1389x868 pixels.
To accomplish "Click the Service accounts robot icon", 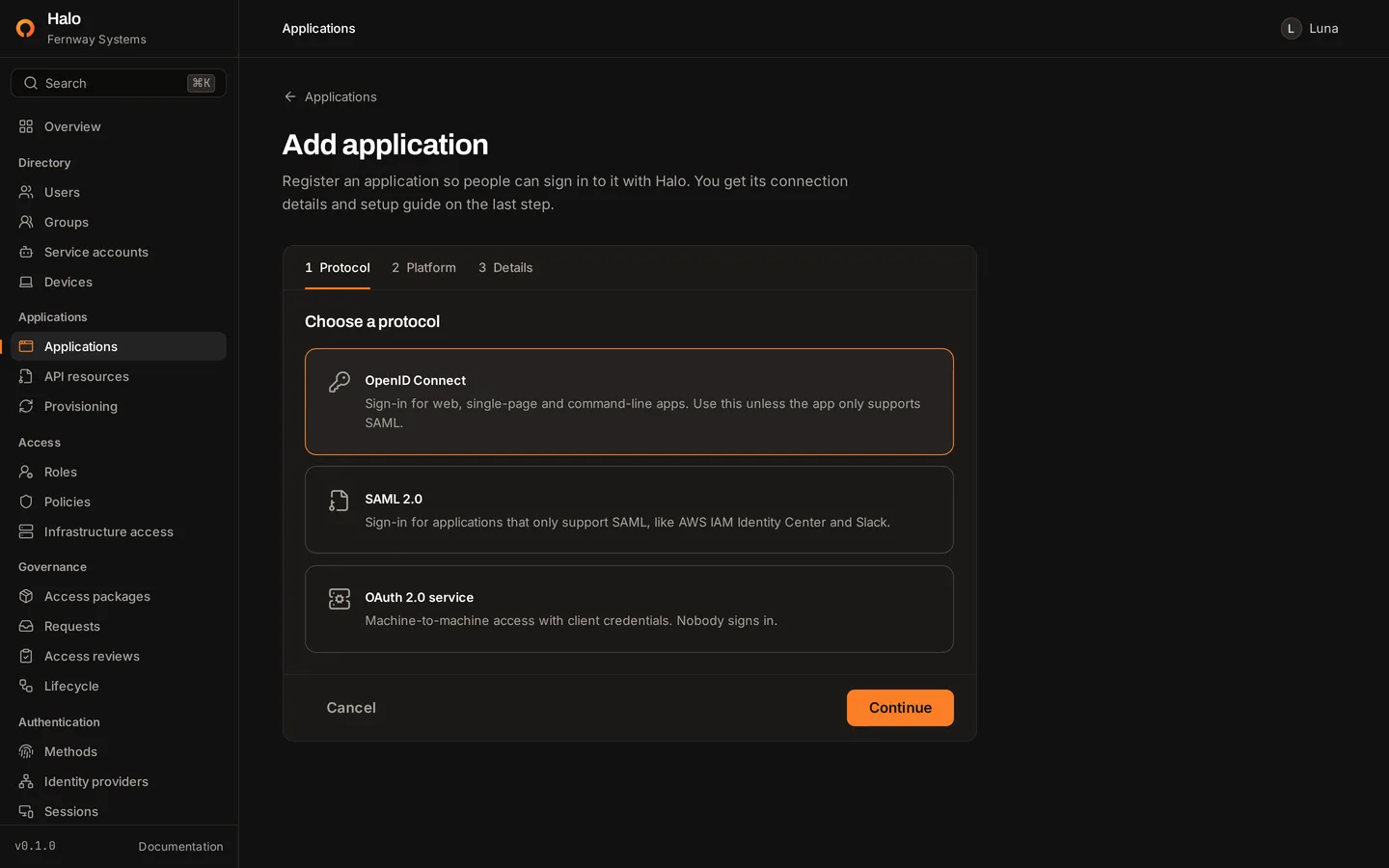I will (x=26, y=252).
